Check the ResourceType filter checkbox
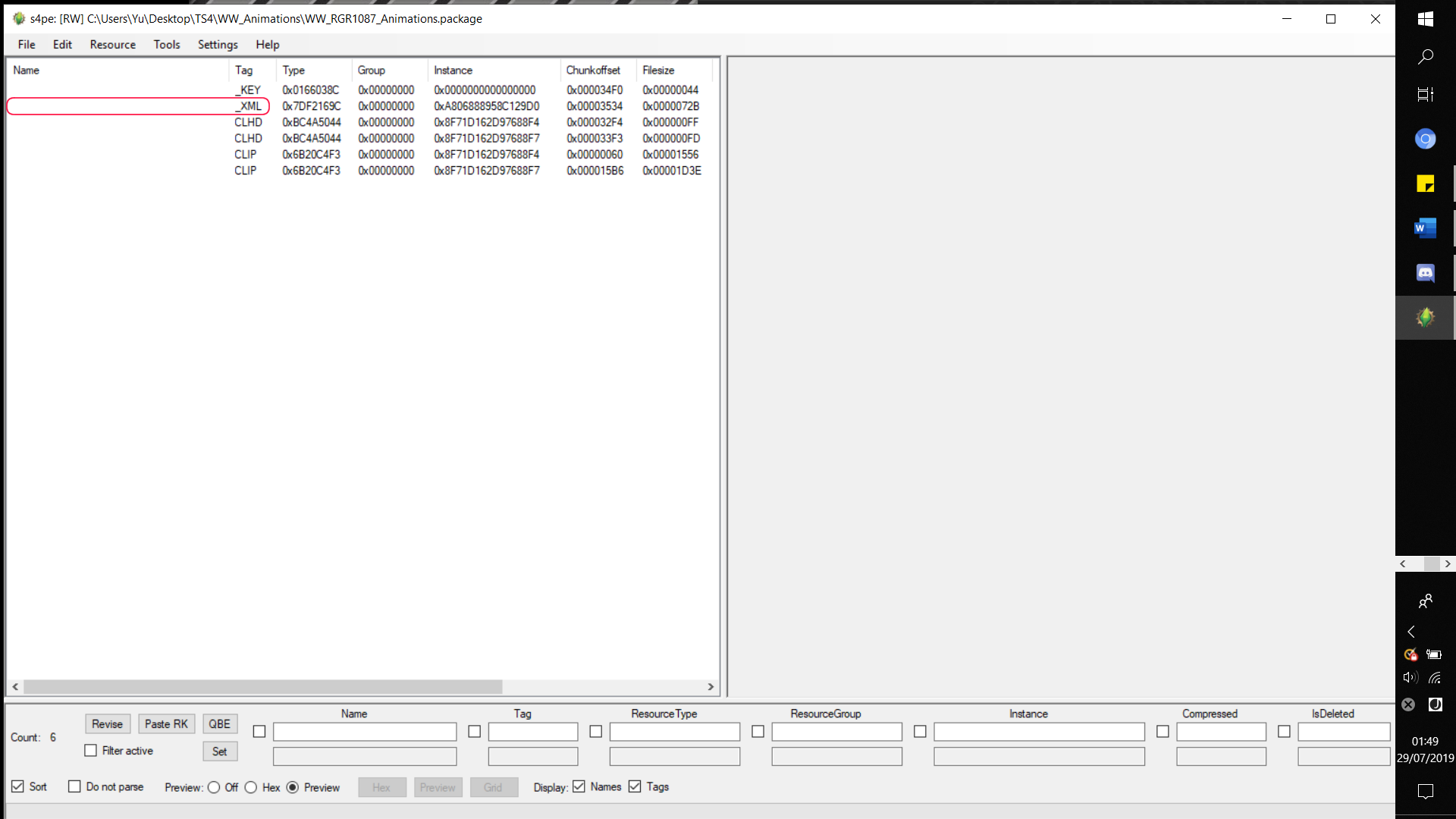 pyautogui.click(x=596, y=732)
